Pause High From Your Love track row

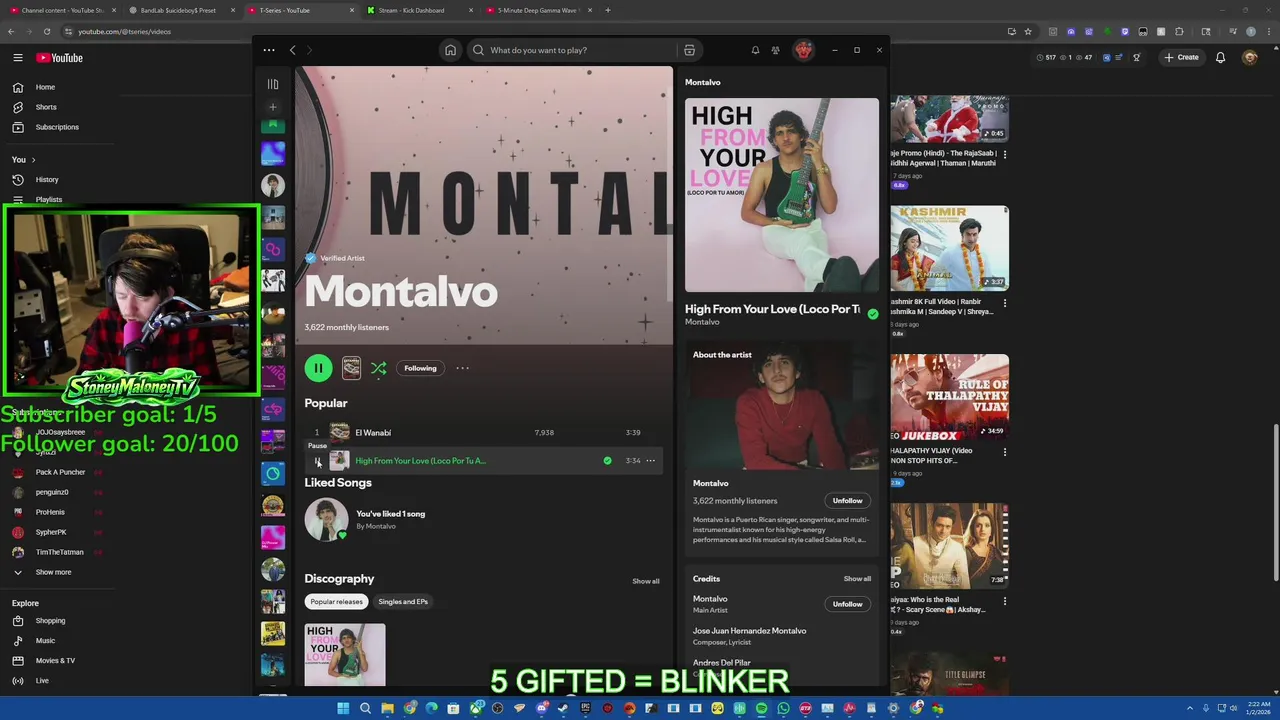[317, 461]
